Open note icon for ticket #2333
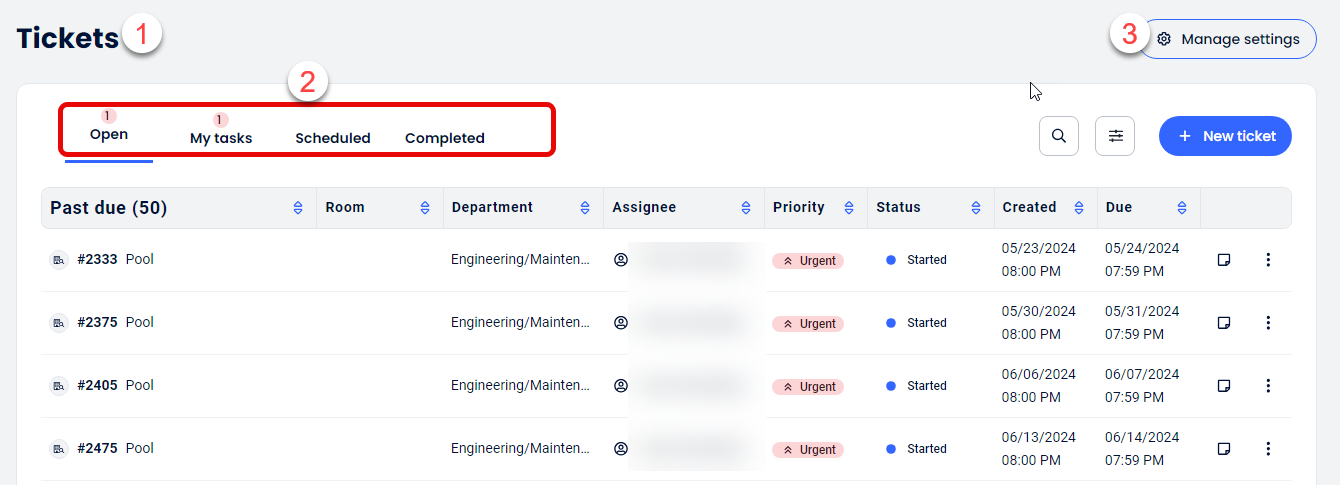This screenshot has width=1340, height=485. pyautogui.click(x=1223, y=260)
